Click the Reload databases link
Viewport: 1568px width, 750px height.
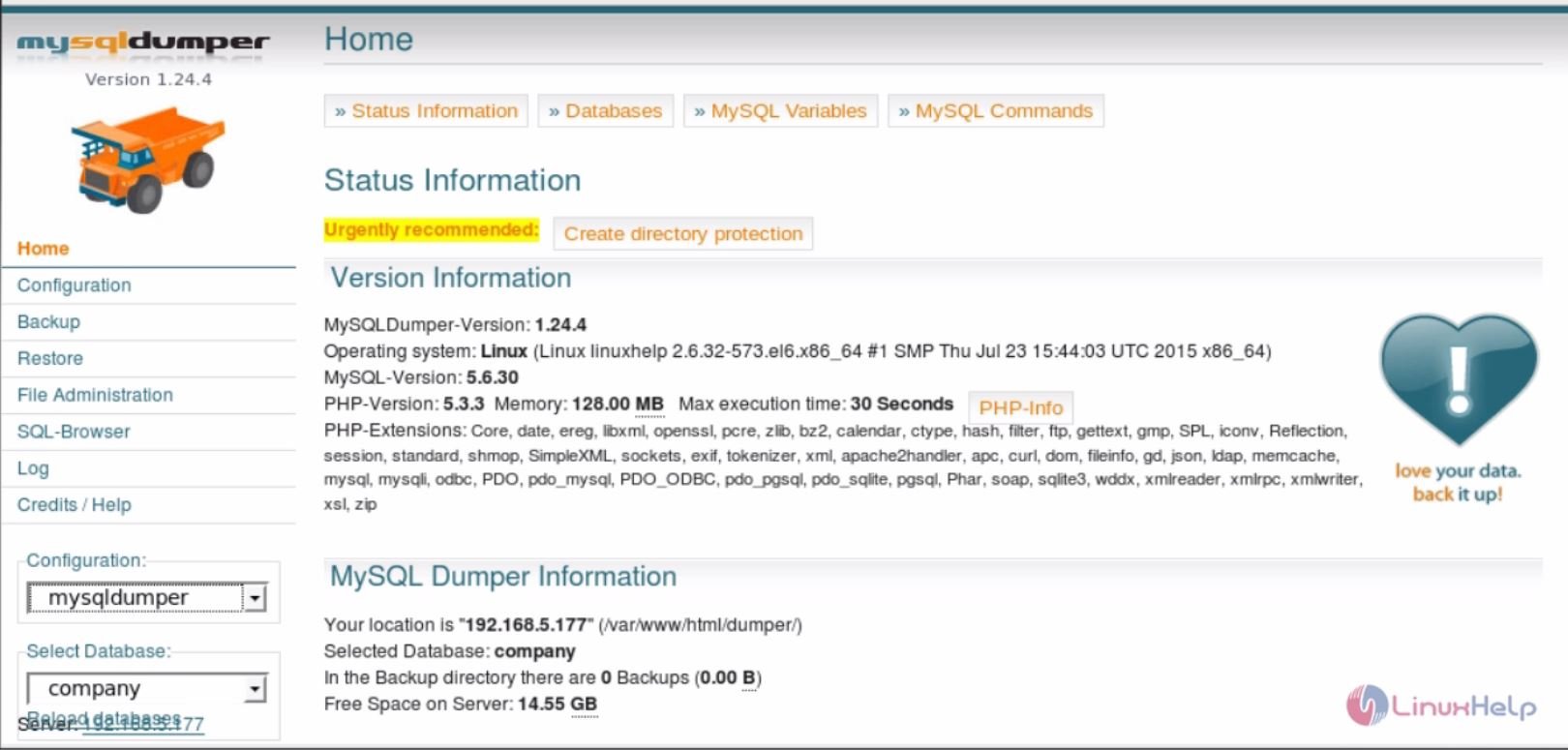pos(104,718)
